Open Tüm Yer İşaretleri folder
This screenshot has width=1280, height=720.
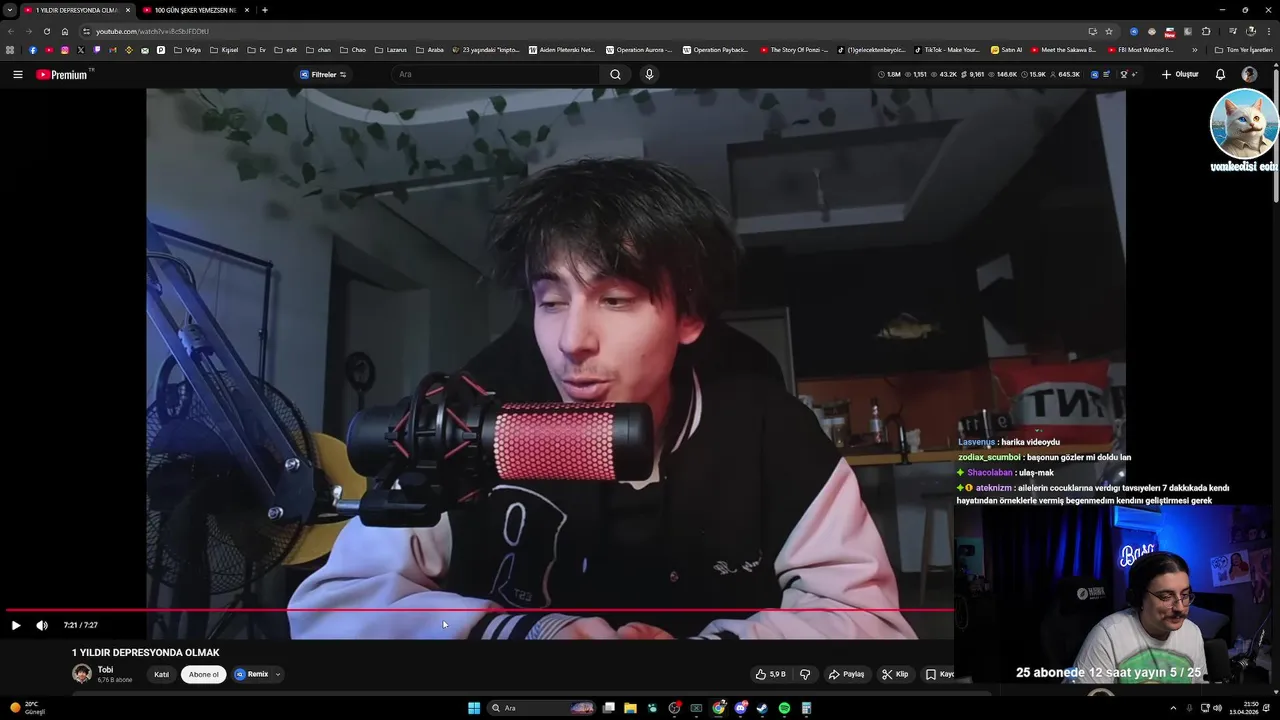tap(1244, 49)
